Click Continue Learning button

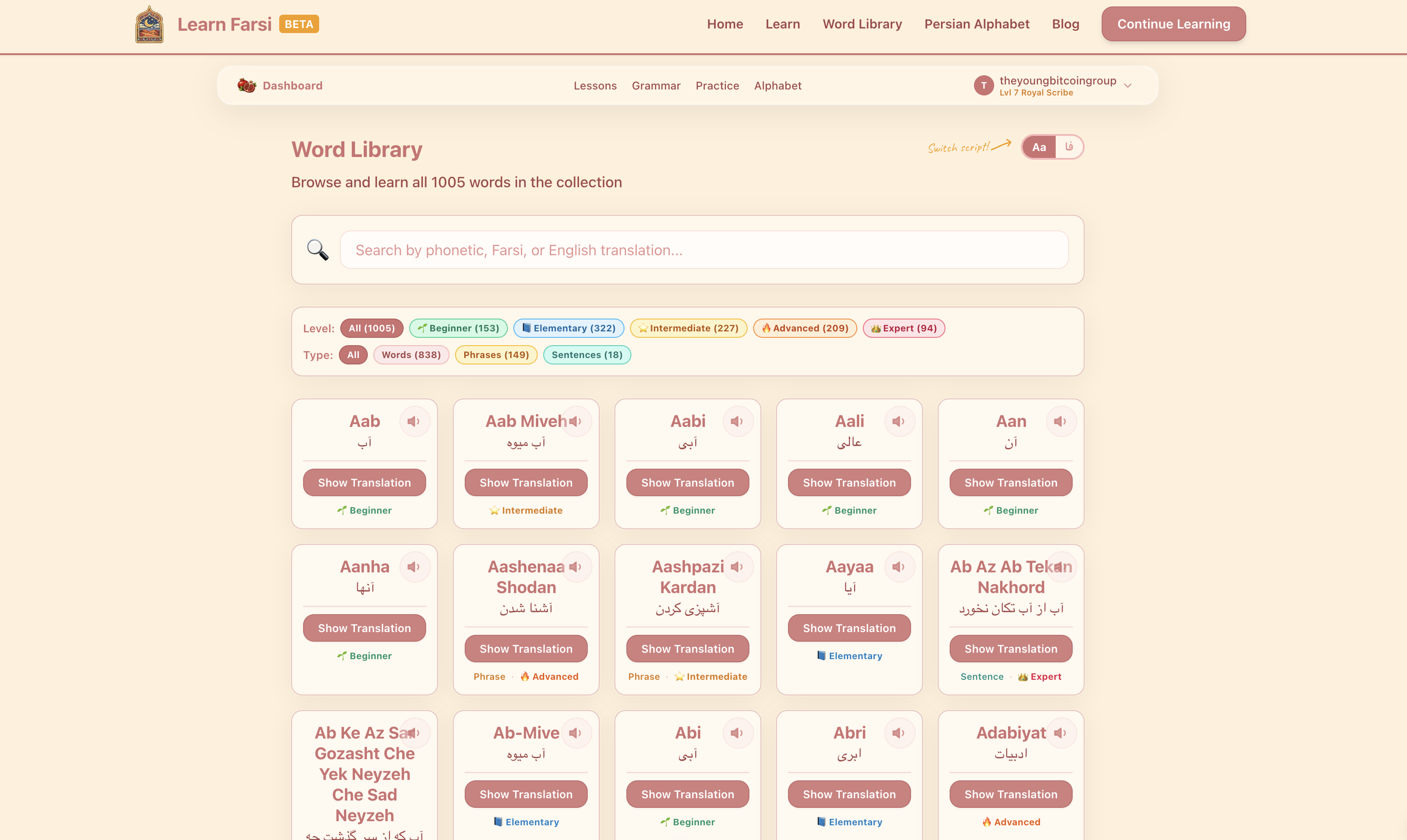point(1173,24)
